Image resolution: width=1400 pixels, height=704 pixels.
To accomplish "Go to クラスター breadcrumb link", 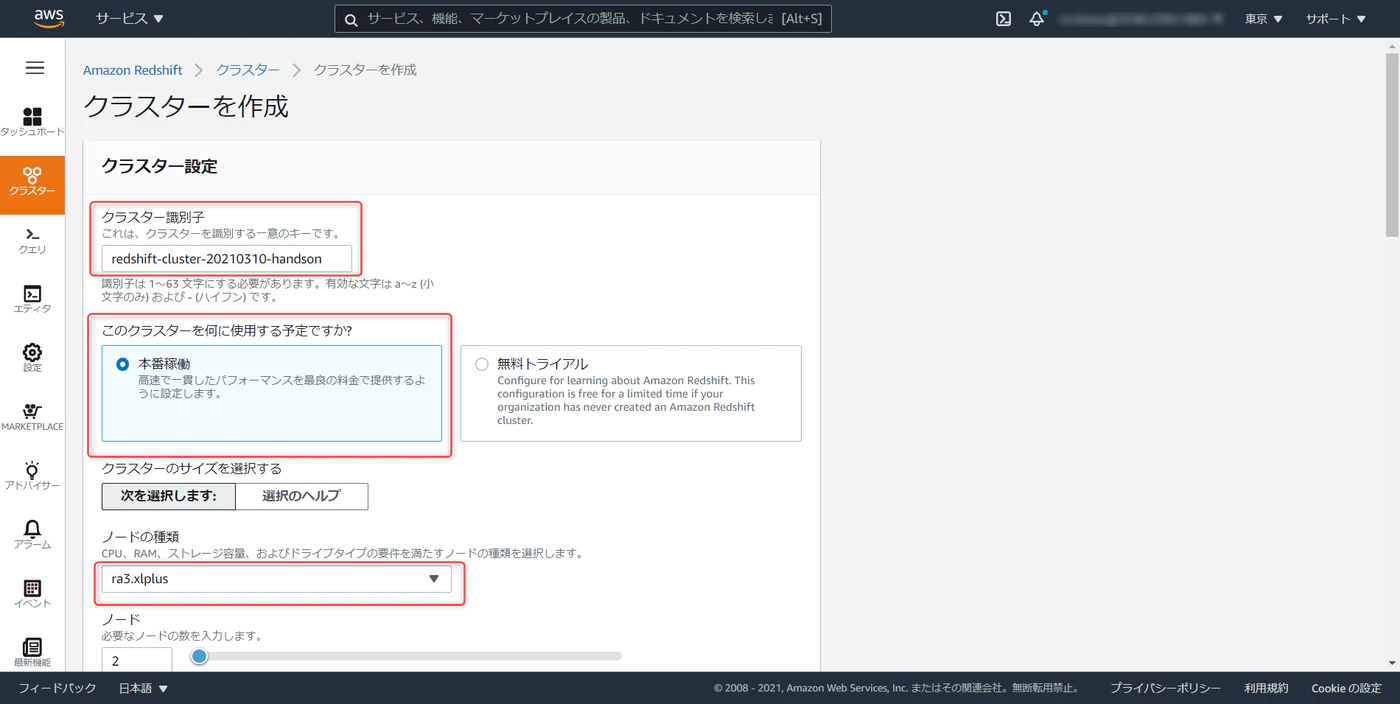I will (248, 70).
